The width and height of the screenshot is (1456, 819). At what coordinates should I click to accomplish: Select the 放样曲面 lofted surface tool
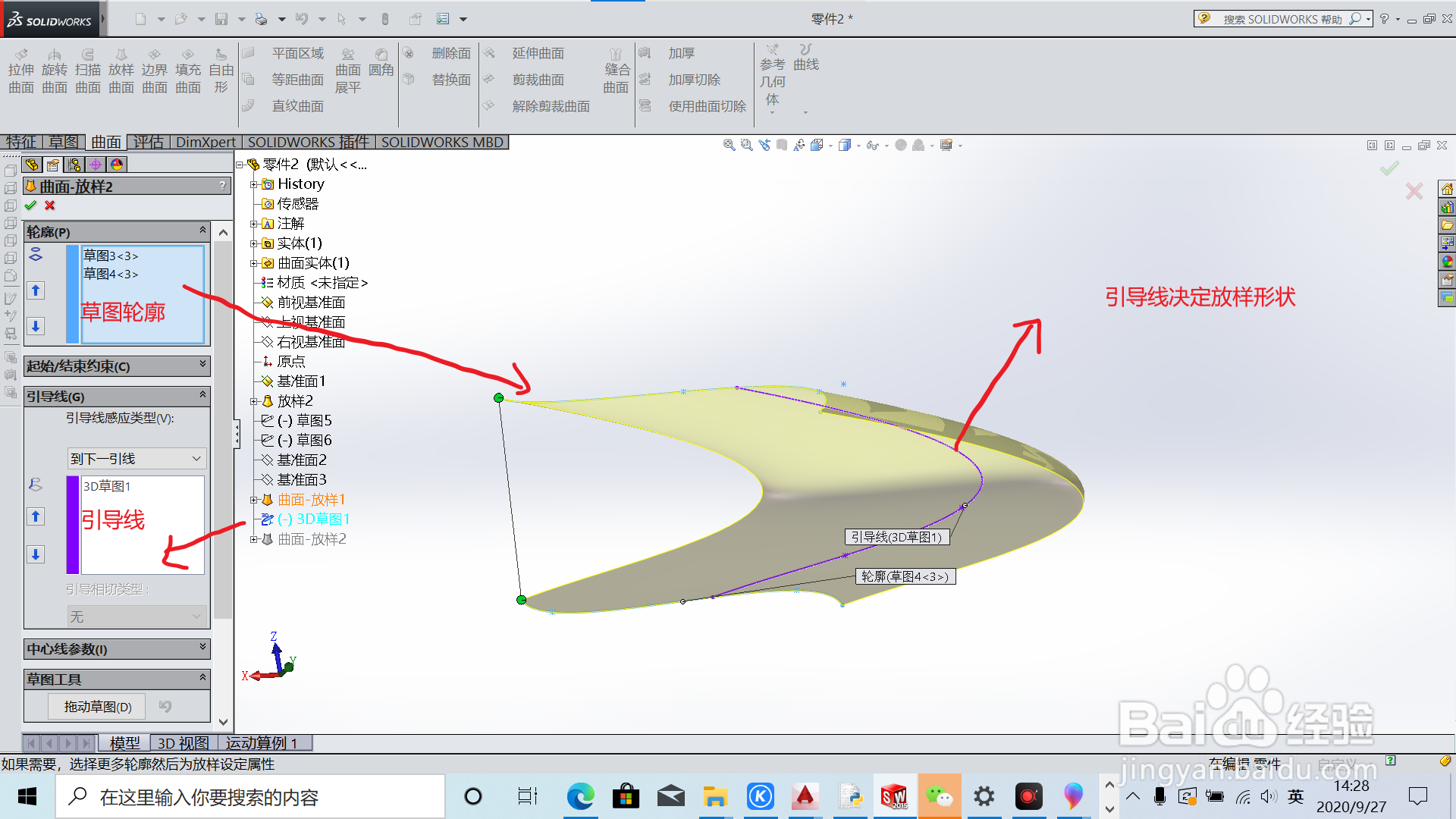pos(121,71)
